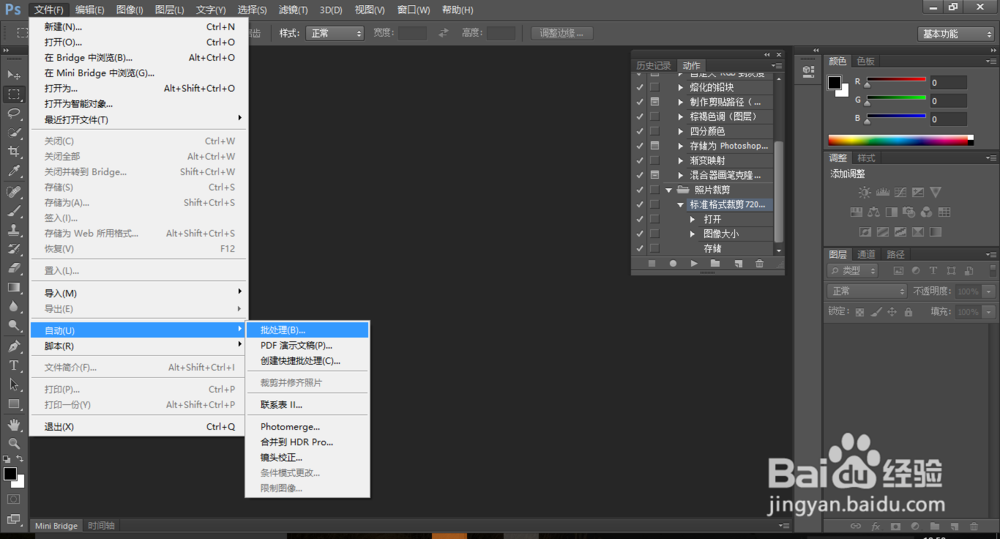
Task: Start recording a new action
Action: [x=673, y=263]
